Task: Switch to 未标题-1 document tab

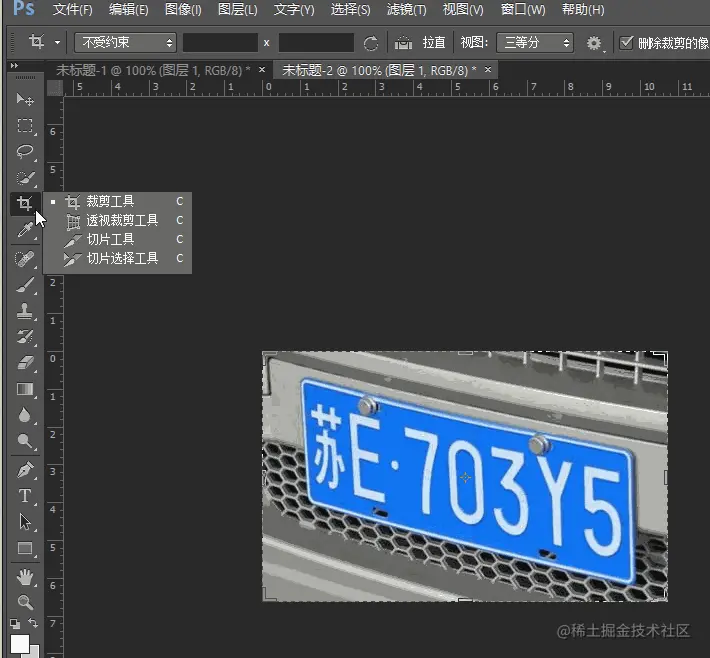Action: [x=153, y=70]
